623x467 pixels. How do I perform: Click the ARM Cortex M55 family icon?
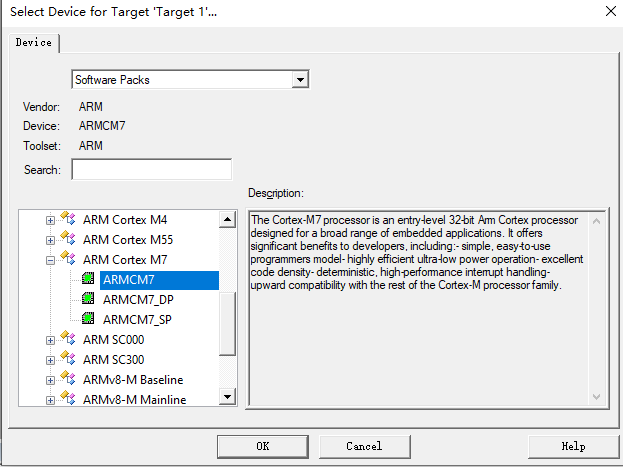68,238
